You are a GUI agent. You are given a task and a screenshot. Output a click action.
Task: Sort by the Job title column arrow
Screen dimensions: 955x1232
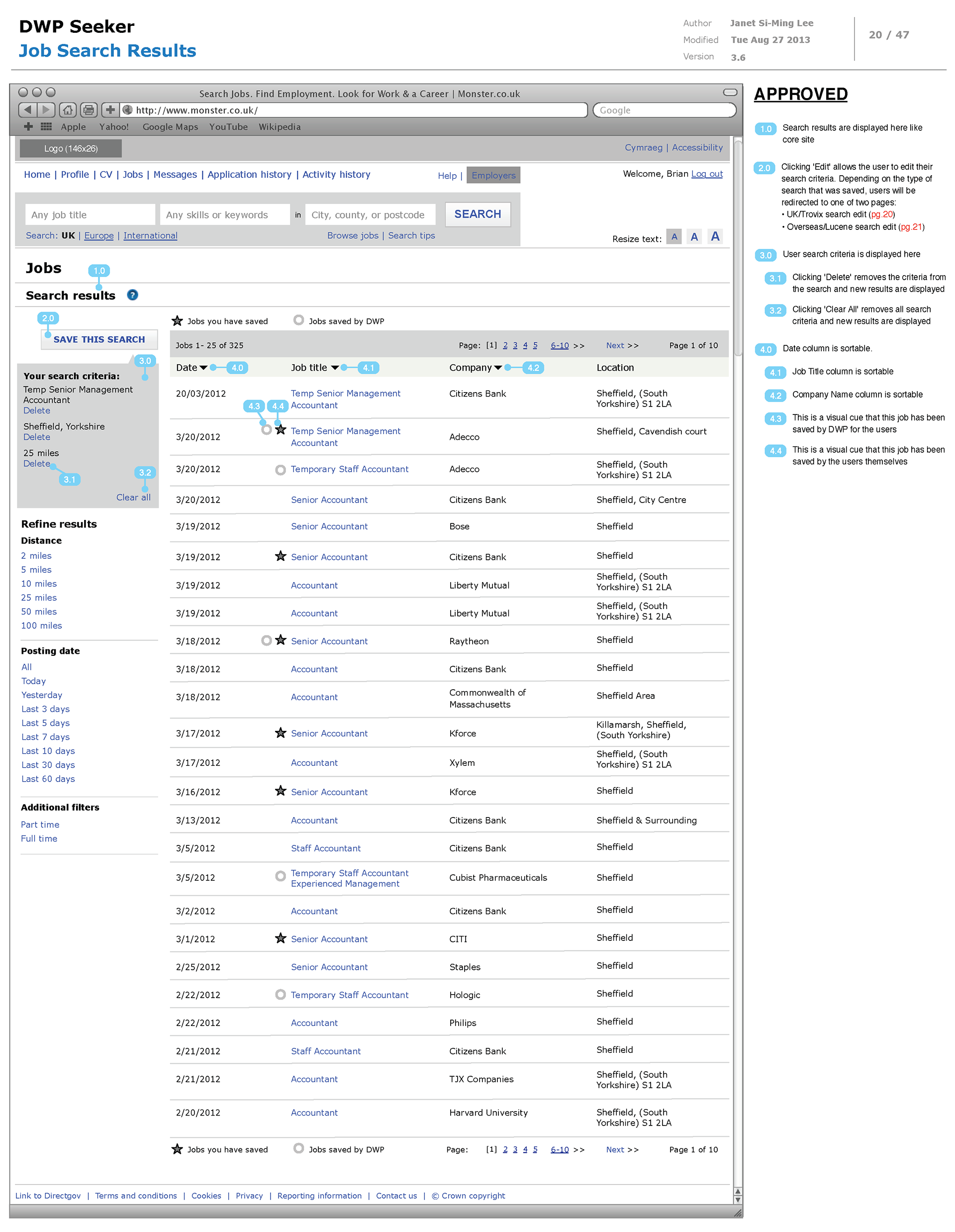pyautogui.click(x=335, y=368)
